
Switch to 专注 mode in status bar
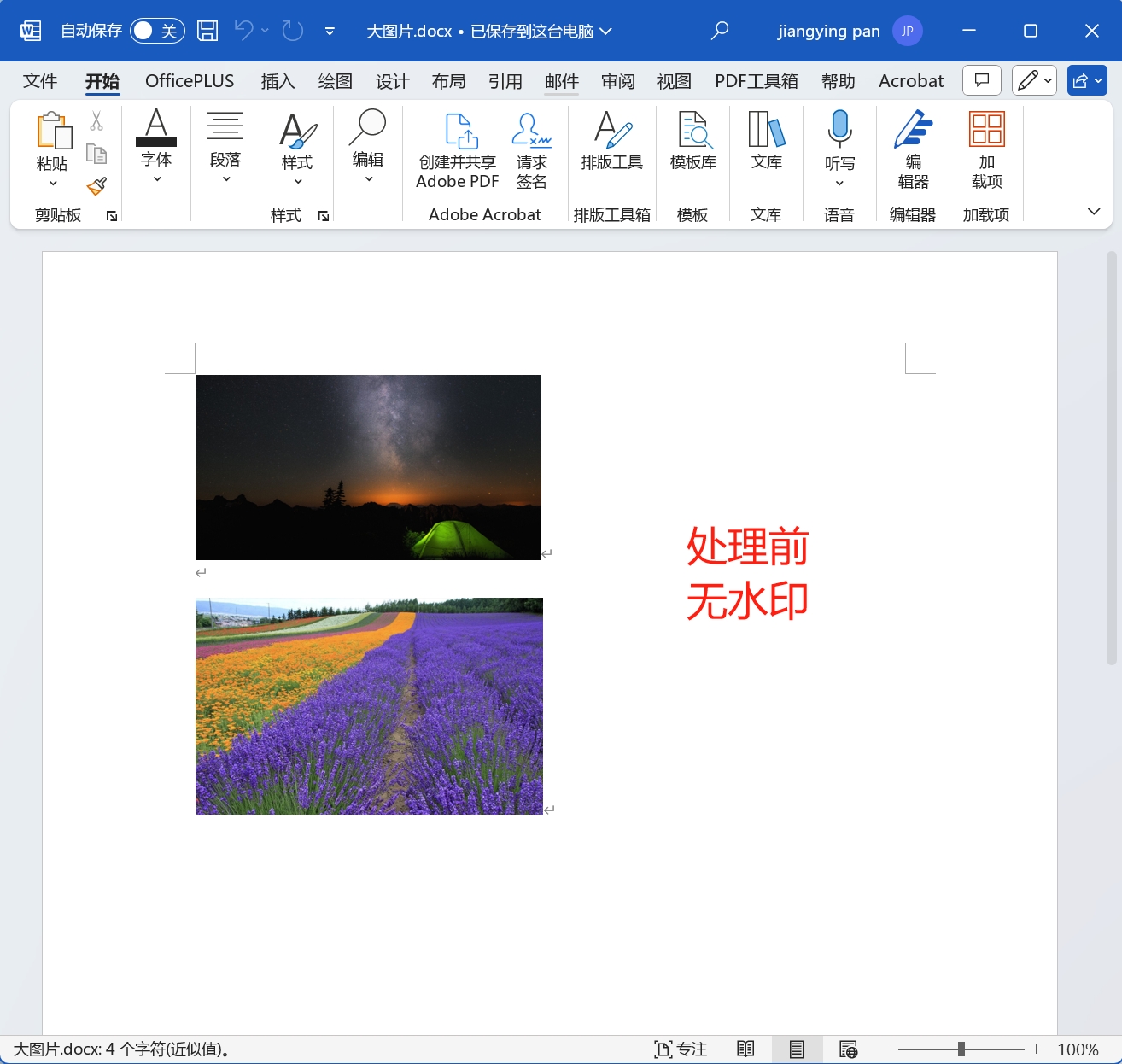(681, 1049)
